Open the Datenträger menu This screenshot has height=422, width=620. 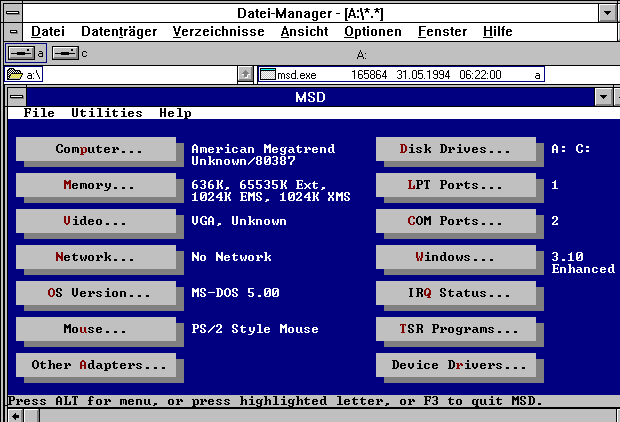[x=119, y=32]
